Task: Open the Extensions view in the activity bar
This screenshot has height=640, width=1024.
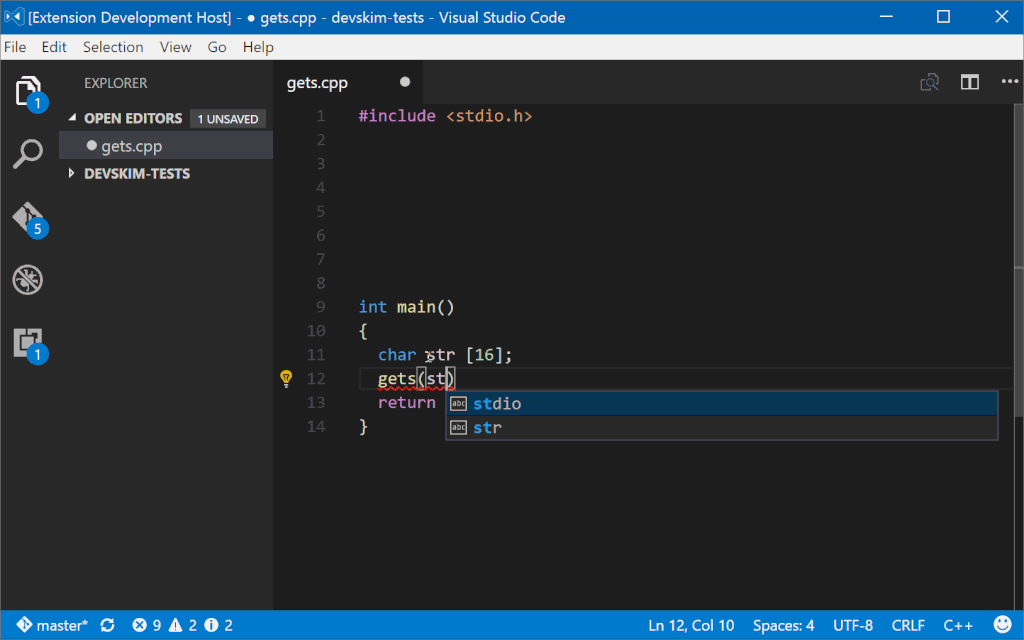Action: pyautogui.click(x=29, y=344)
